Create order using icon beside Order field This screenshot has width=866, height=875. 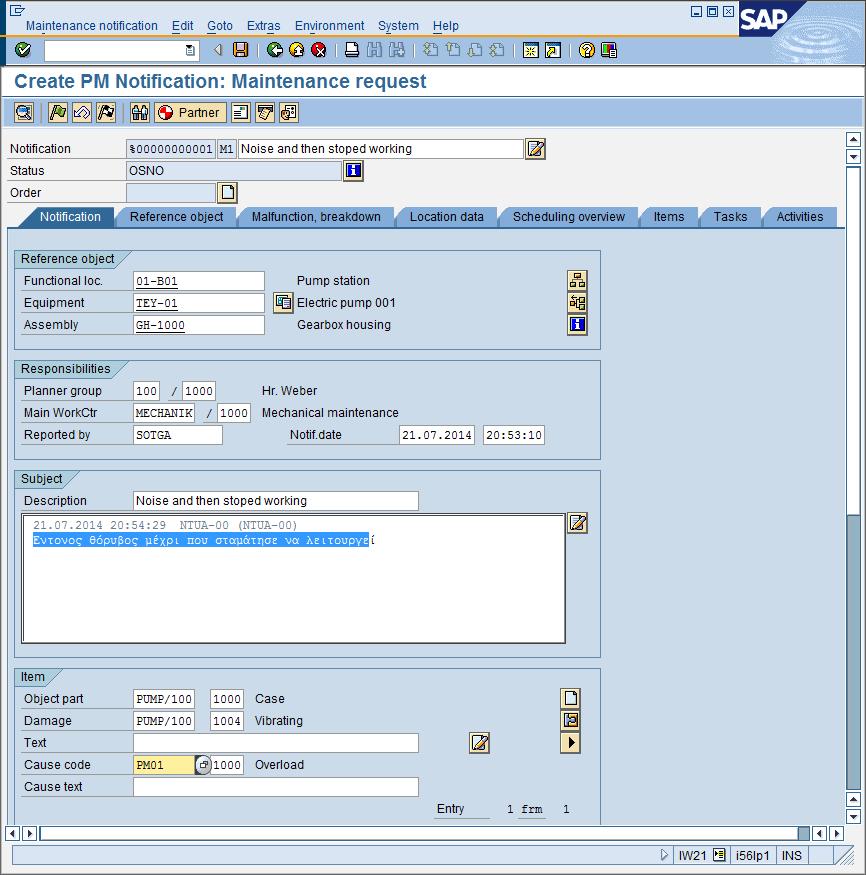(x=227, y=193)
